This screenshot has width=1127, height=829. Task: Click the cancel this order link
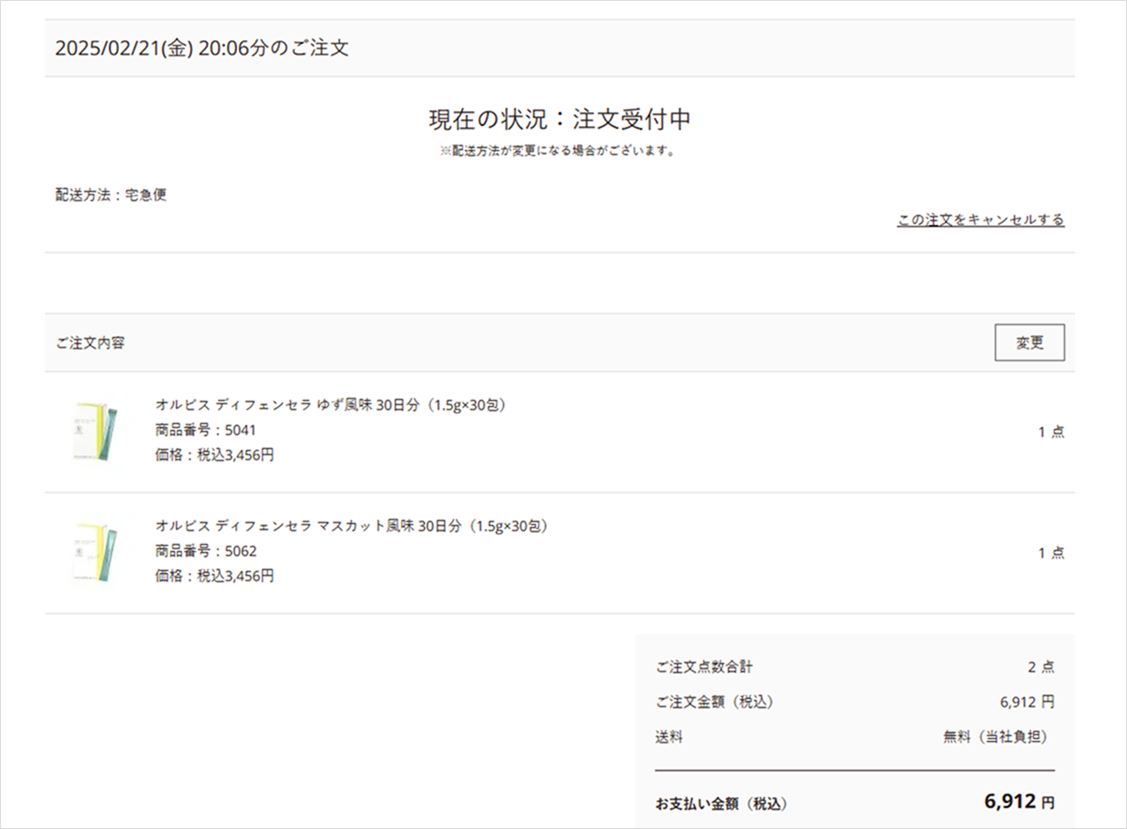[x=980, y=220]
